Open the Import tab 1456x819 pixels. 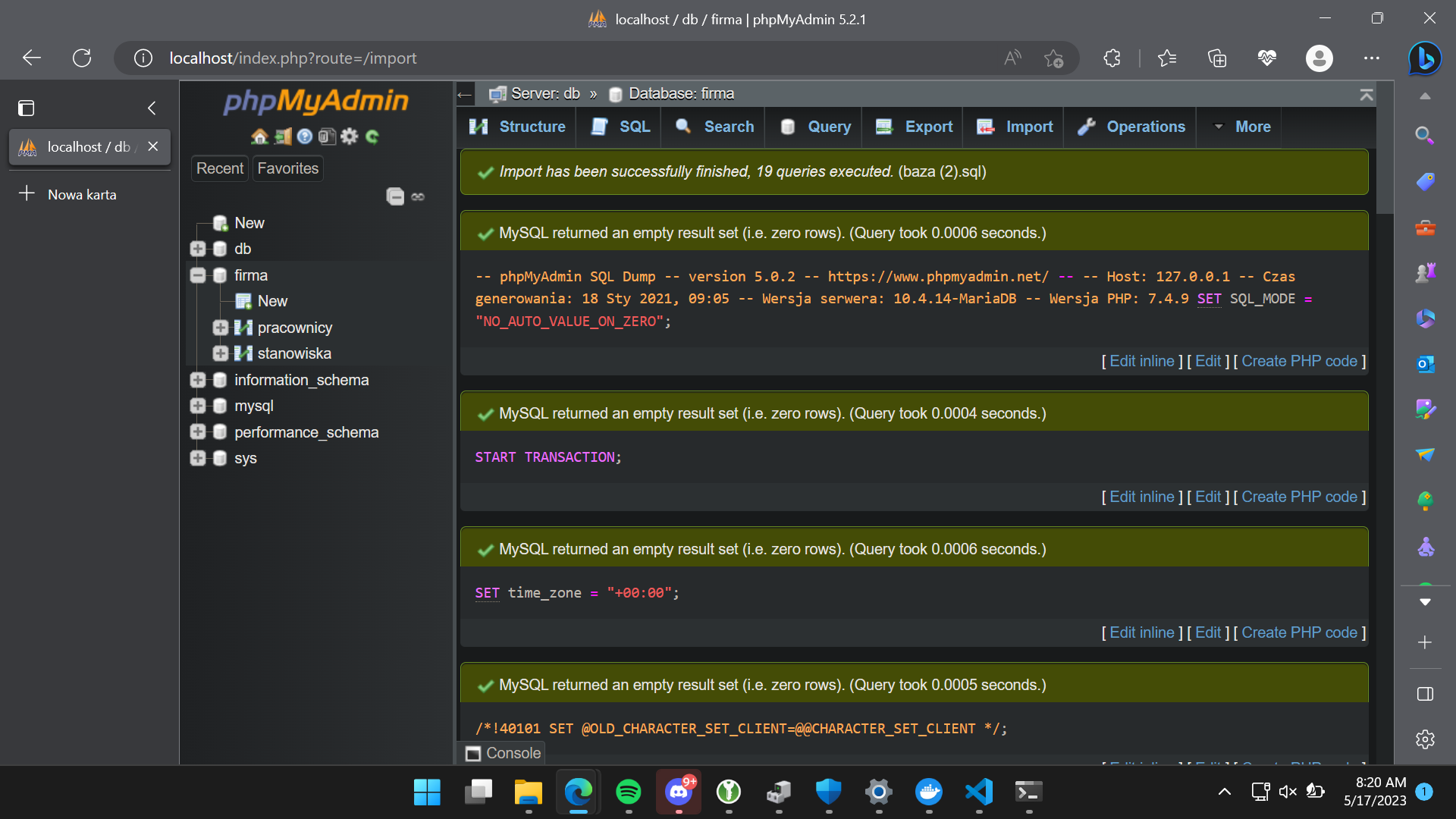tap(1014, 127)
